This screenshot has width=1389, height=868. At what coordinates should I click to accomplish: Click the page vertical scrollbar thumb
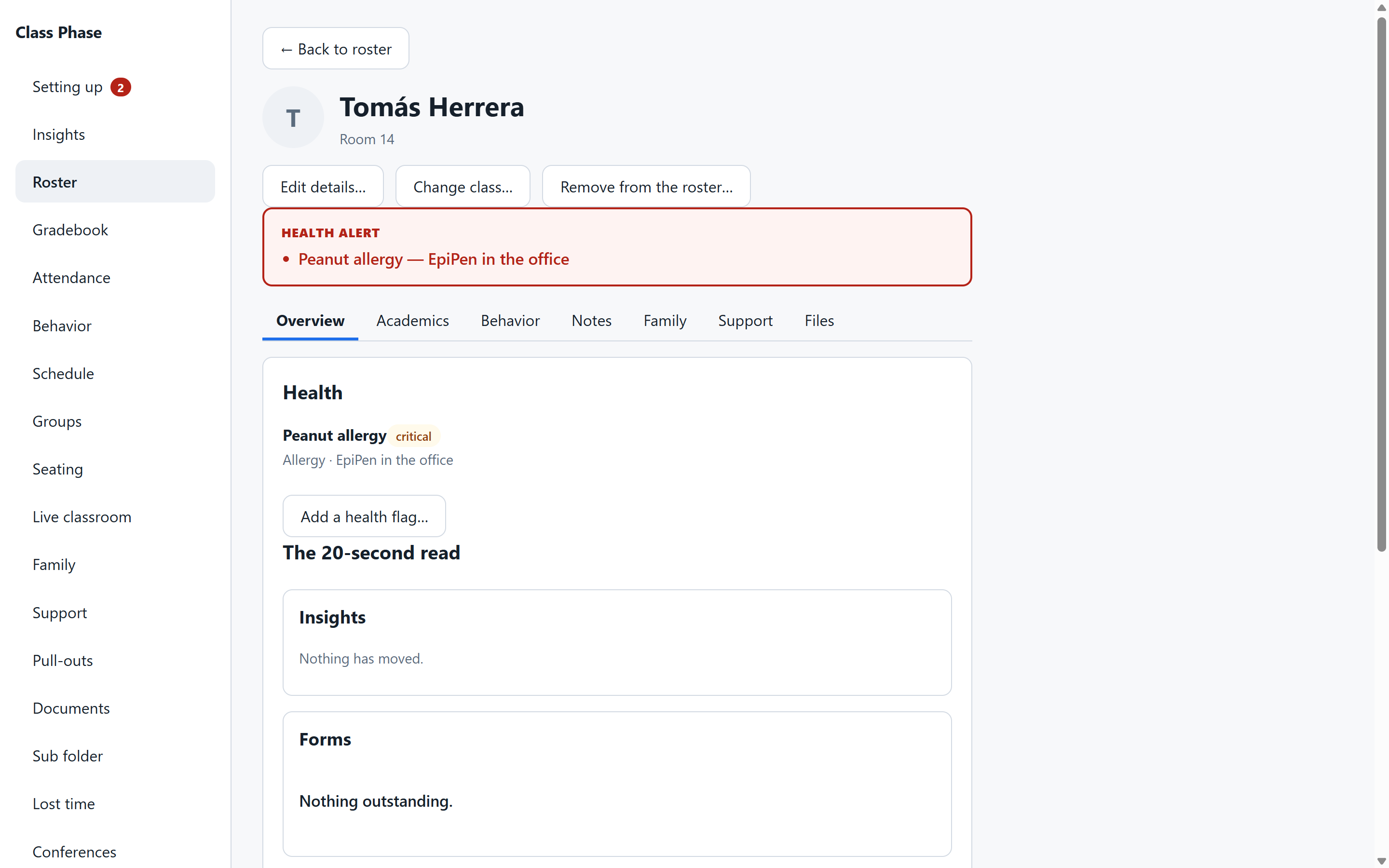(x=1382, y=284)
